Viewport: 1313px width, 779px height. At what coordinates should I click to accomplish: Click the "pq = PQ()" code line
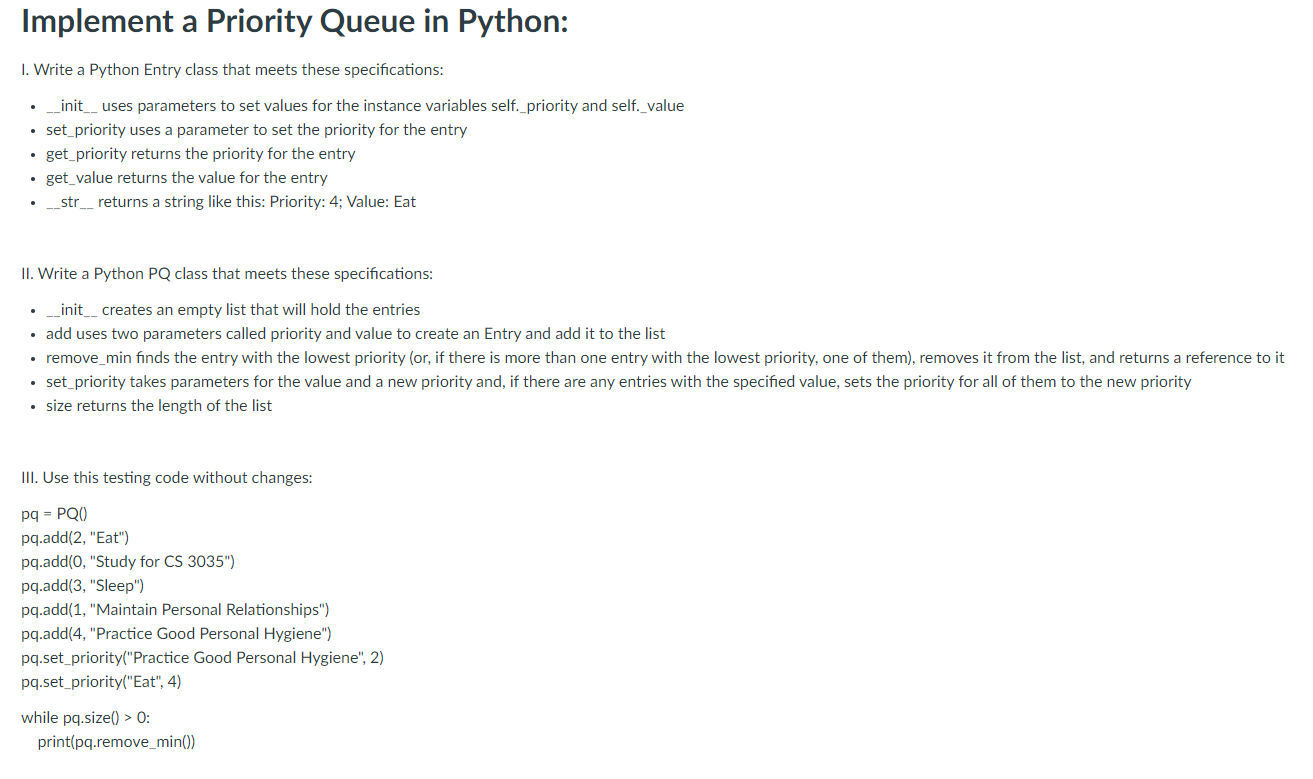[x=55, y=514]
